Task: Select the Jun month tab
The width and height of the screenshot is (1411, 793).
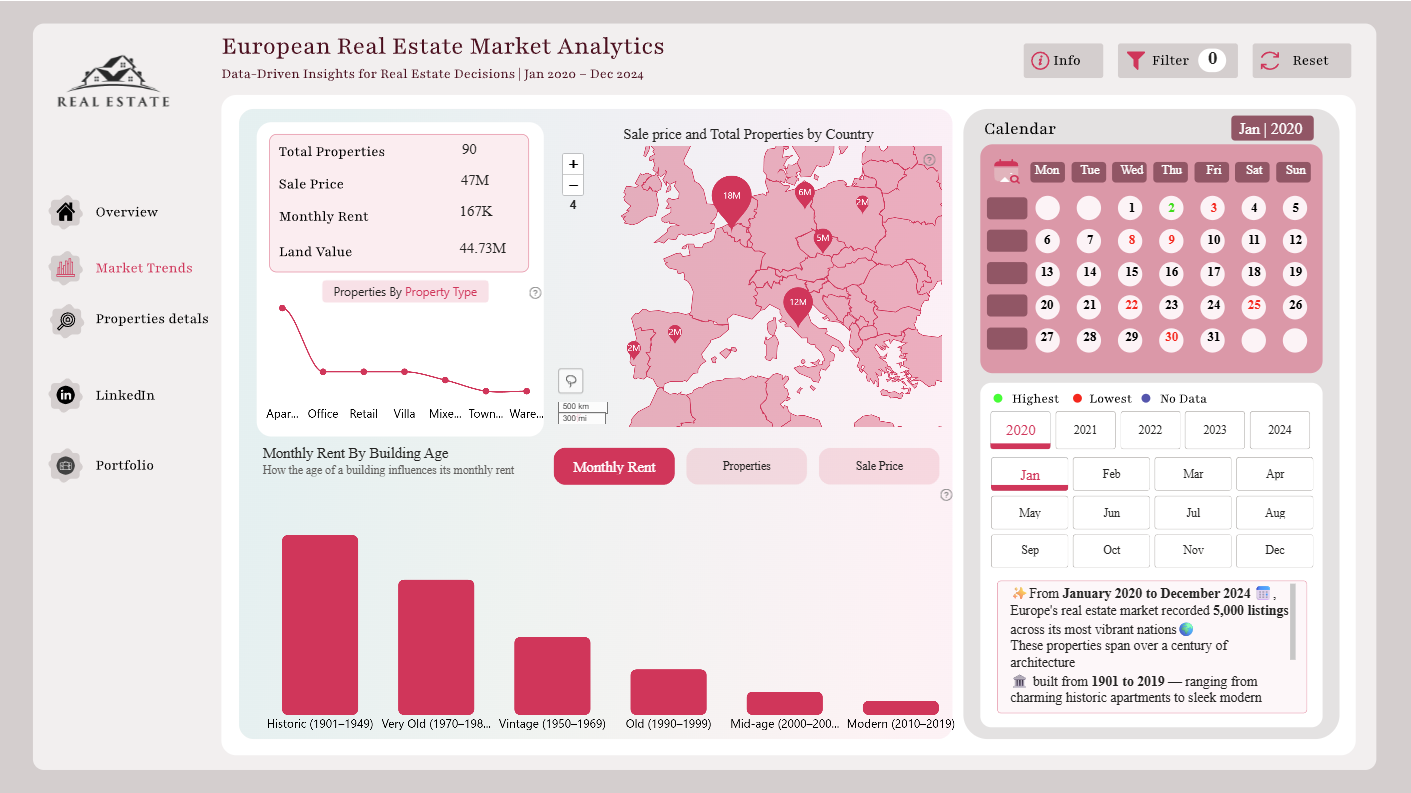Action: click(x=1111, y=512)
